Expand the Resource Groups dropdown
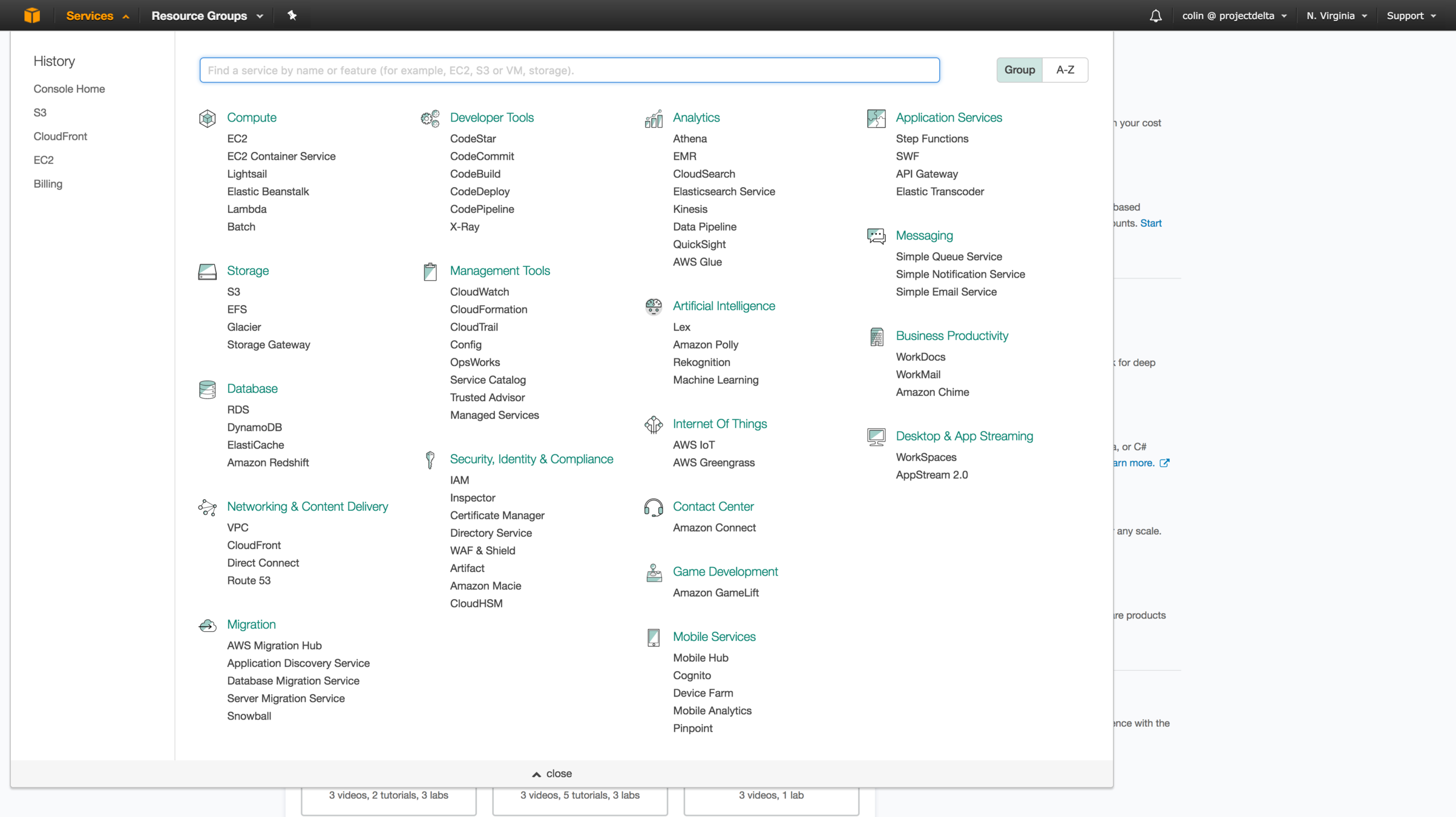This screenshot has height=817, width=1456. (207, 16)
